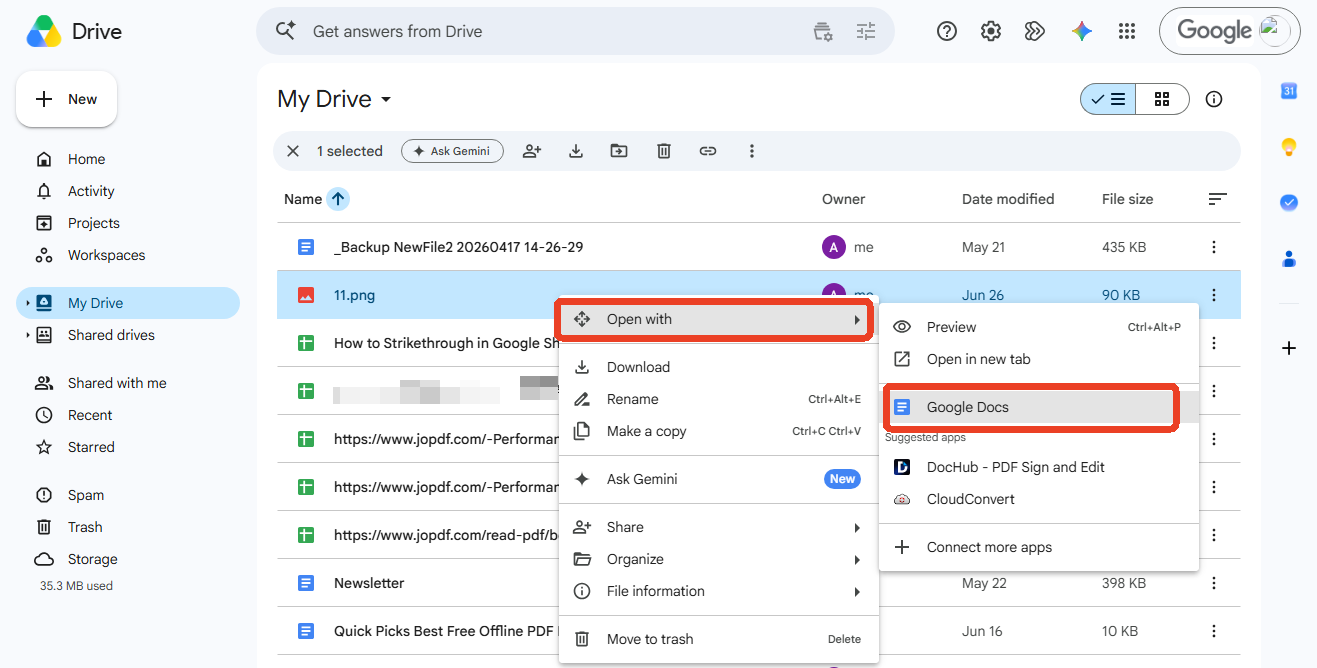Select Preview in Open with submenu
The width and height of the screenshot is (1317, 668).
(x=1039, y=327)
